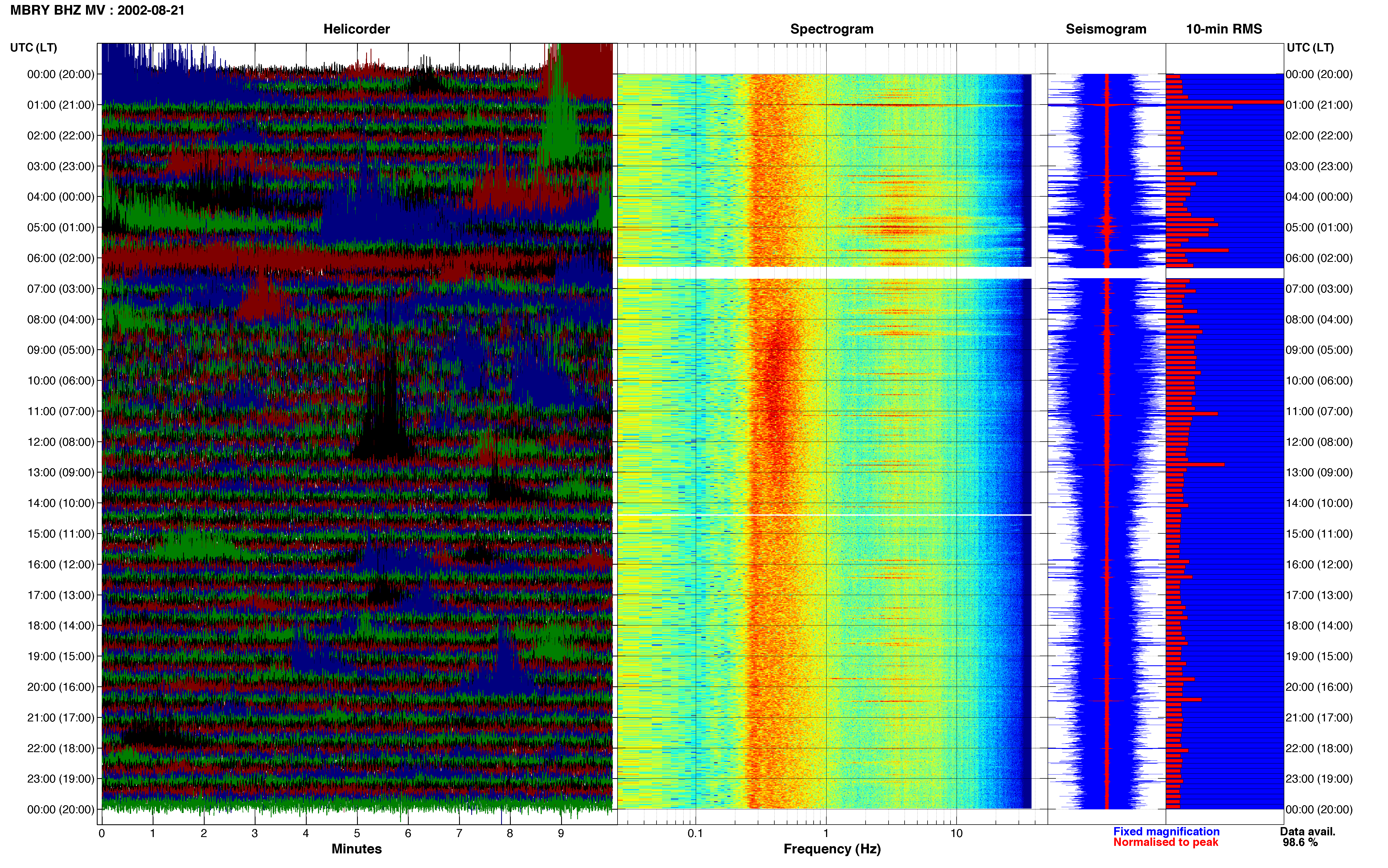Click '14:00 (10:00)' on the Helicorder time axis
The height and width of the screenshot is (868, 1388).
coord(61,503)
